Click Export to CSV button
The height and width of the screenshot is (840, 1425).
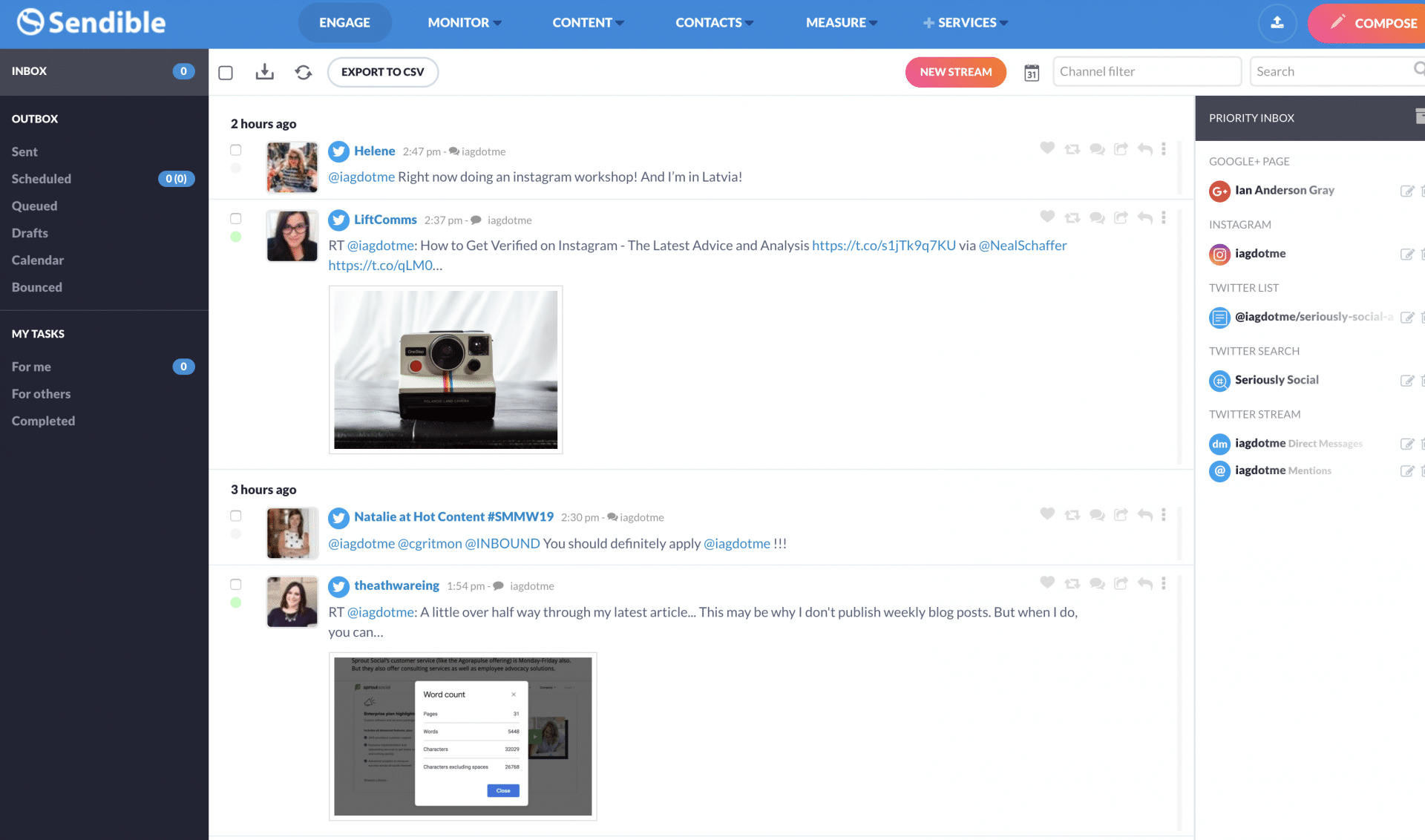tap(382, 71)
